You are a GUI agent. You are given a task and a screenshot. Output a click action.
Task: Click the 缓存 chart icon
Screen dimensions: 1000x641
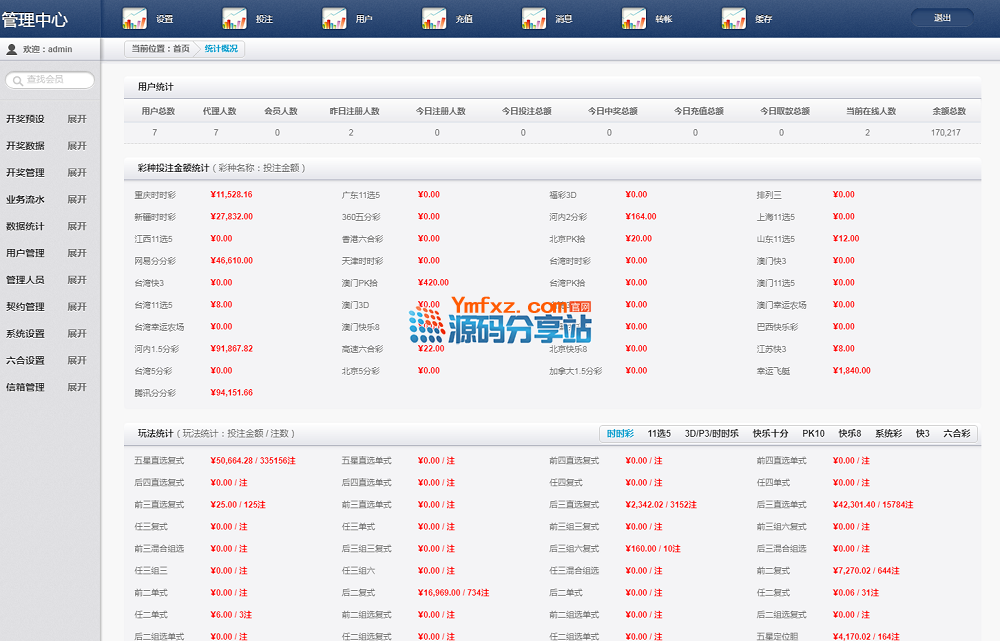(x=734, y=18)
